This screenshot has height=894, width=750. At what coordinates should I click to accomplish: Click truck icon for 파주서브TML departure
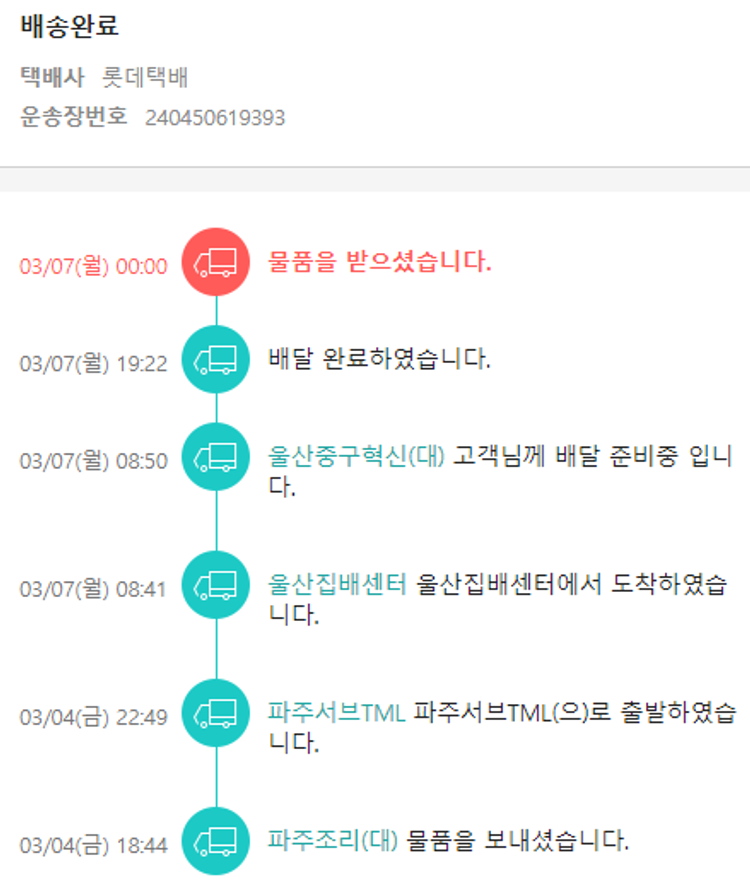[216, 712]
